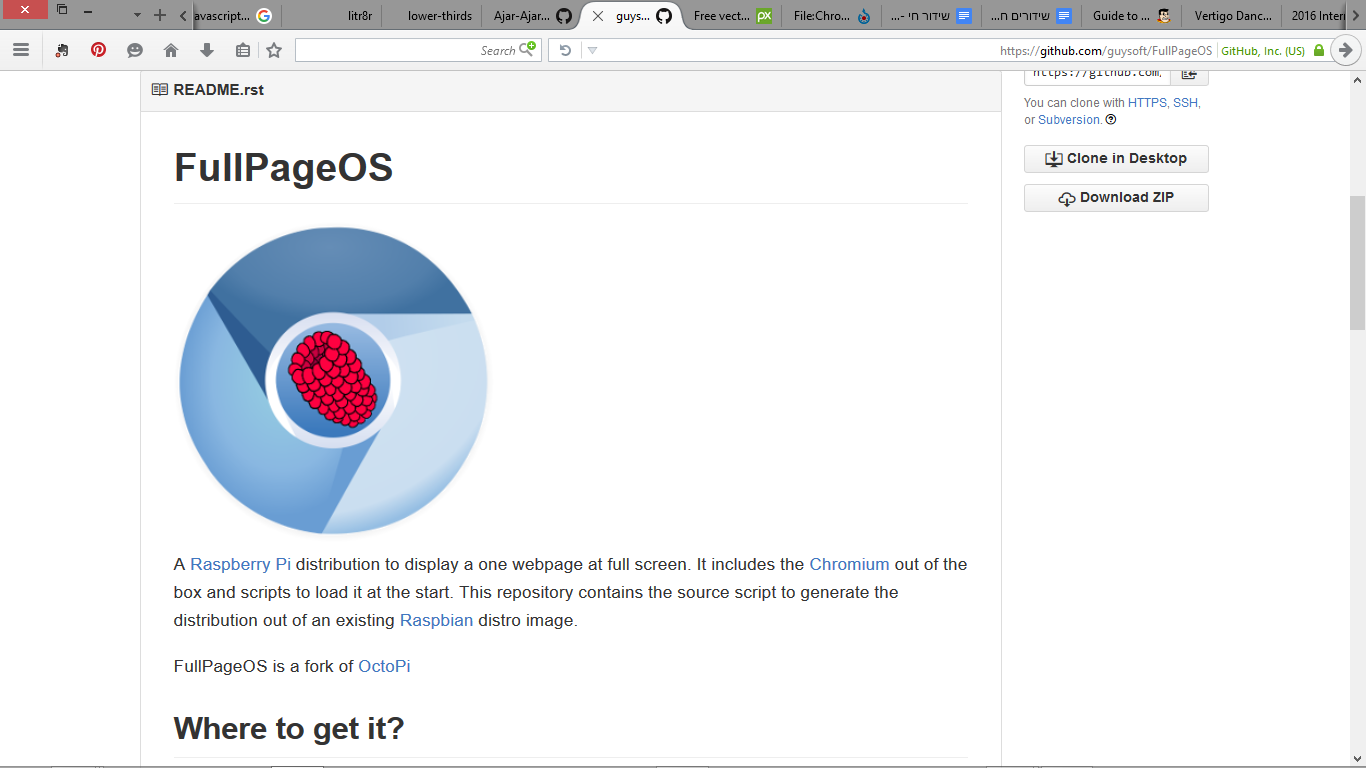
Task: Open the tab list dropdown arrow
Action: (x=137, y=15)
